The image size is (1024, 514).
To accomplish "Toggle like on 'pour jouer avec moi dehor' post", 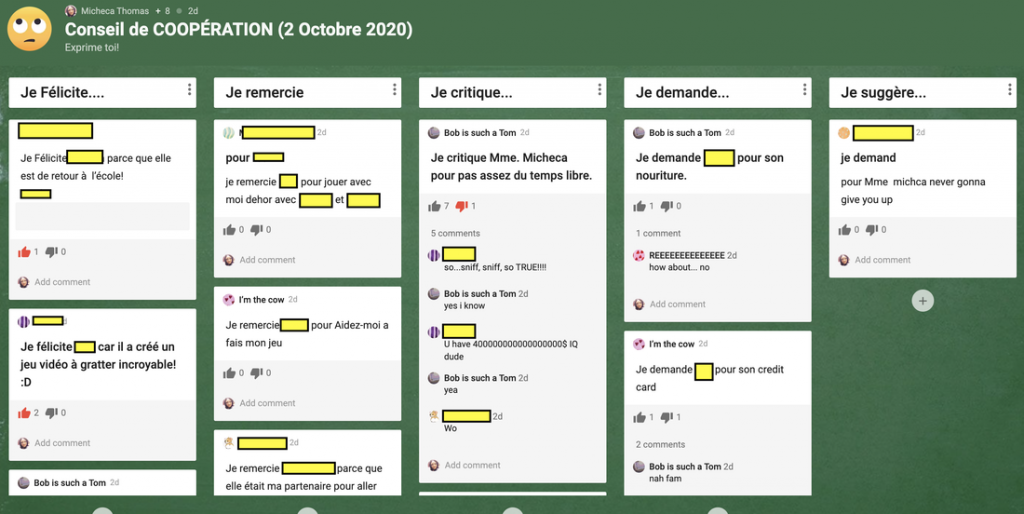I will (229, 230).
